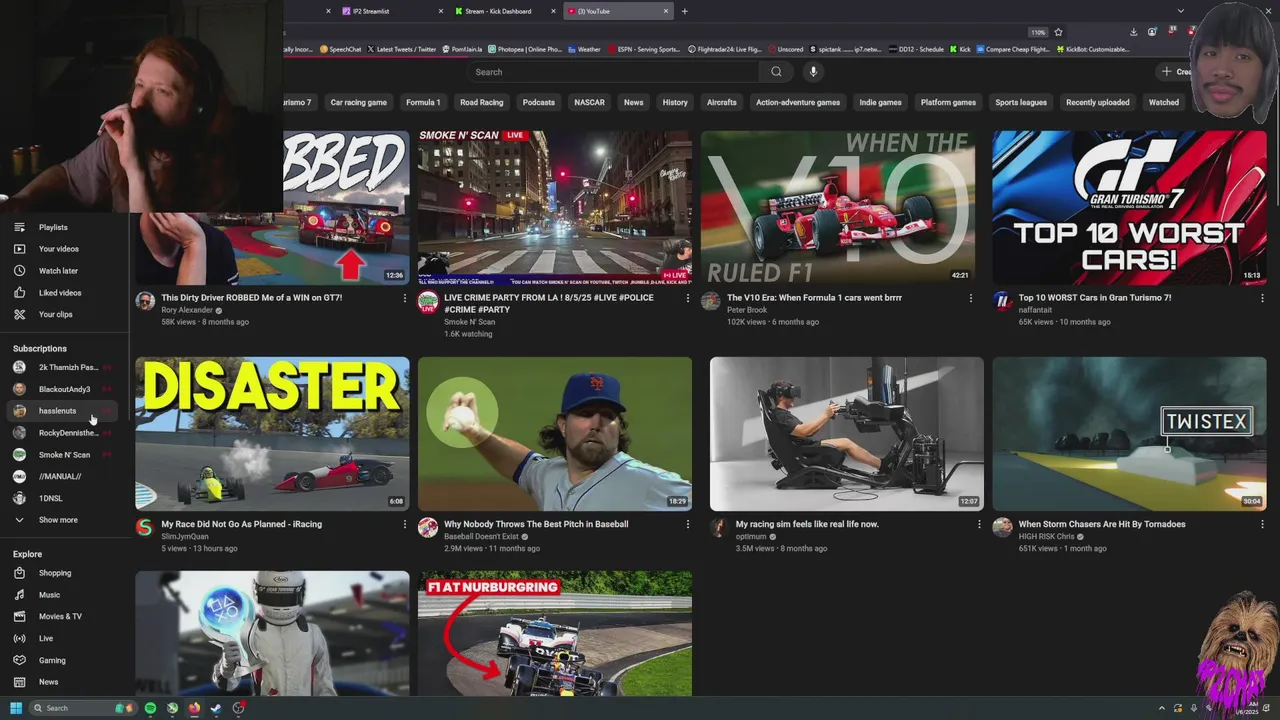Screen dimensions: 1280x720
Task: Switch to the IP2 Streamlist tab
Action: (390, 11)
